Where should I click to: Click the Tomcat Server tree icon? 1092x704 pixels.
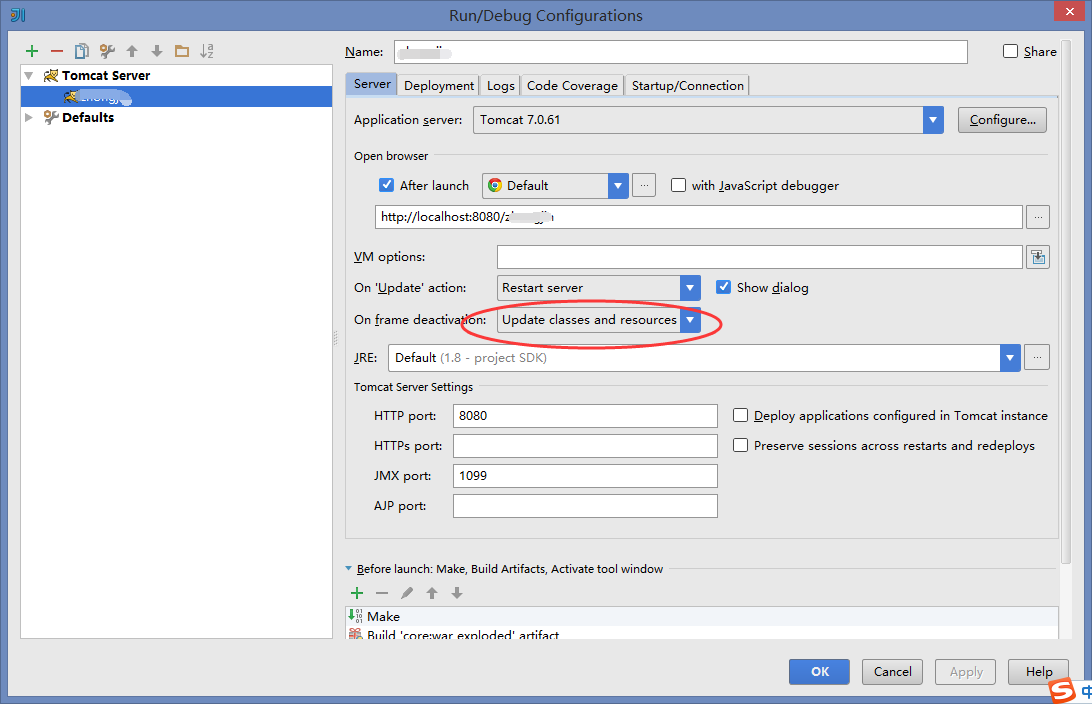pyautogui.click(x=51, y=75)
